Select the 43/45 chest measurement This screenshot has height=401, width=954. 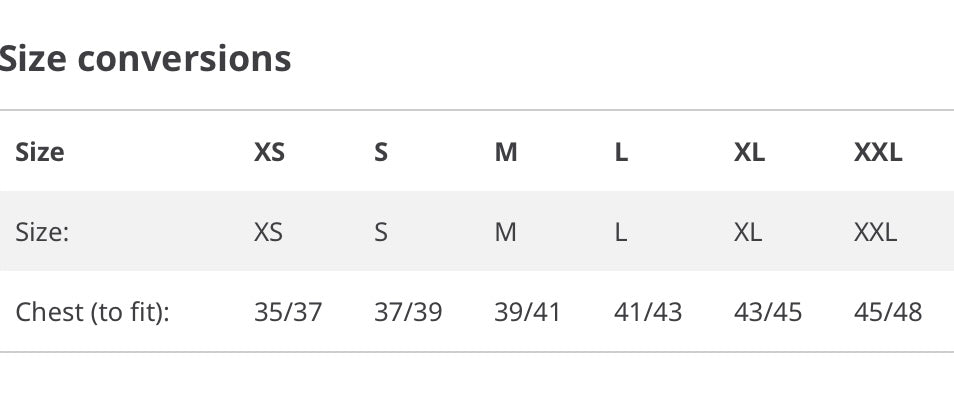pyautogui.click(x=768, y=313)
